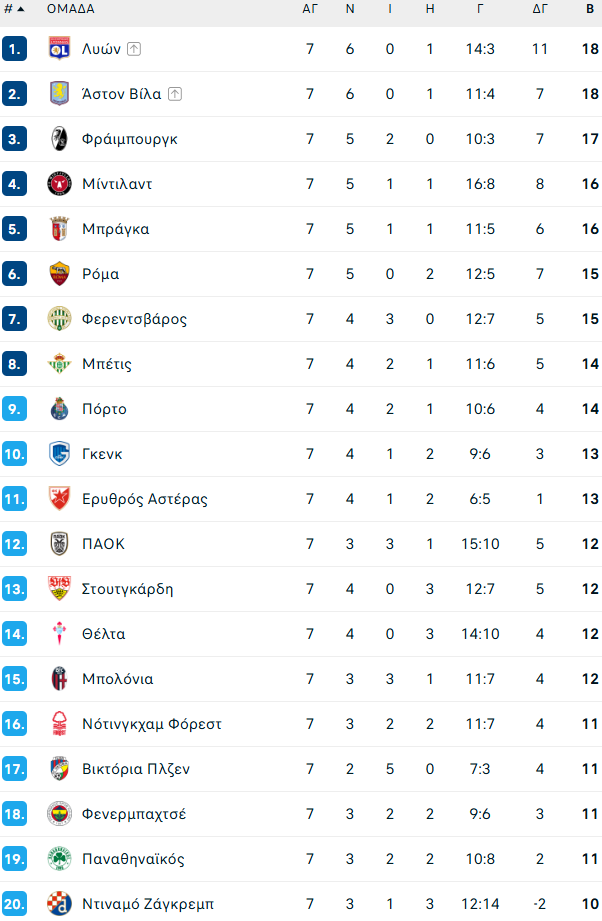This screenshot has width=602, height=921.
Task: Select the Γκενκ team badge
Action: coord(57,453)
